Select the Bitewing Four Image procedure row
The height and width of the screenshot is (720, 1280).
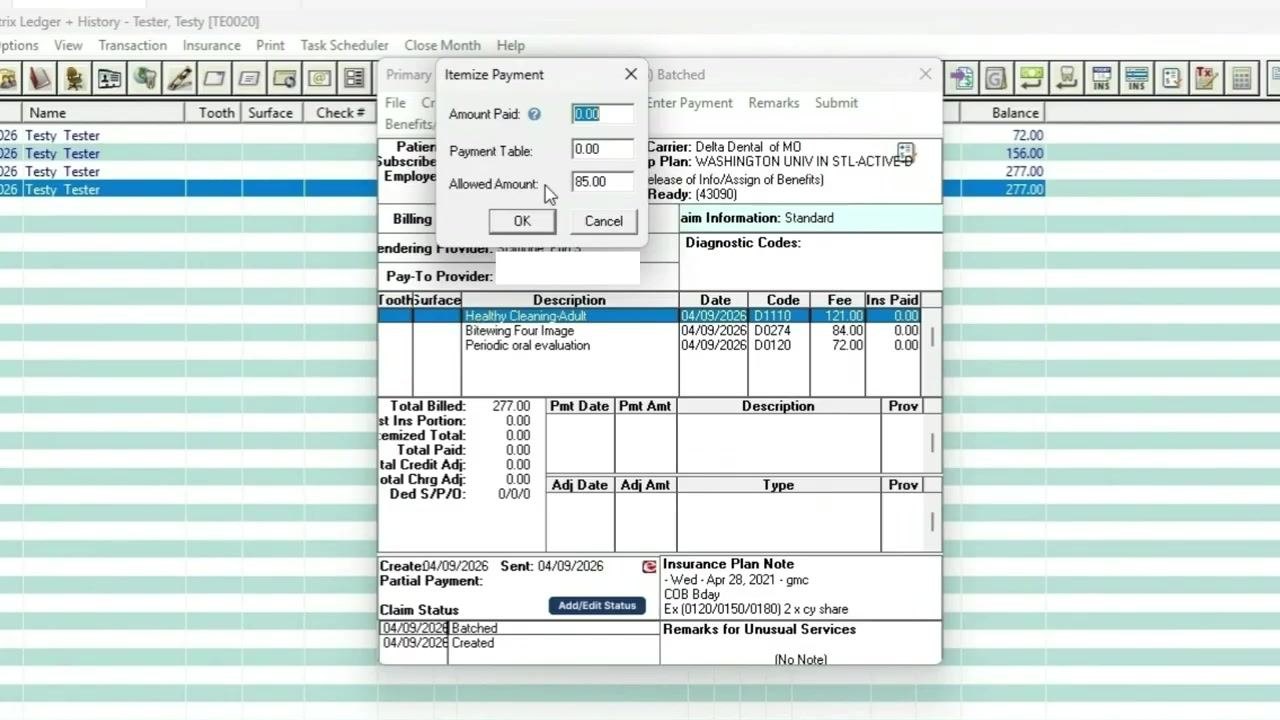click(649, 331)
